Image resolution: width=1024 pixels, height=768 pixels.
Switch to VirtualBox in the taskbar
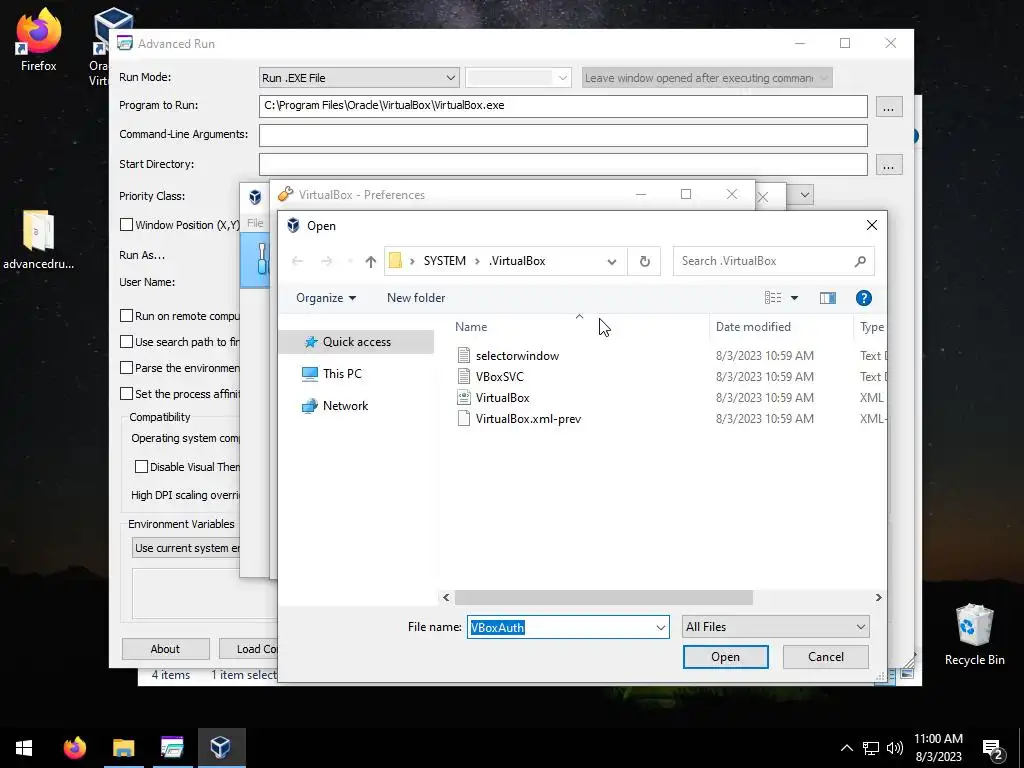(221, 748)
